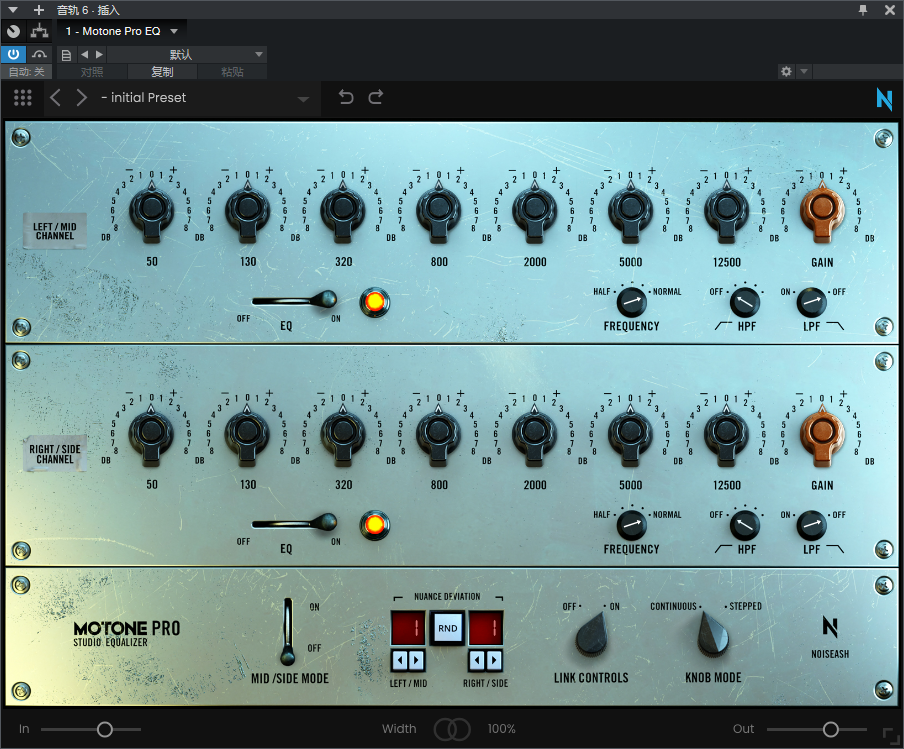Toggle the Link Controls knob switch
The height and width of the screenshot is (749, 904).
pyautogui.click(x=592, y=635)
